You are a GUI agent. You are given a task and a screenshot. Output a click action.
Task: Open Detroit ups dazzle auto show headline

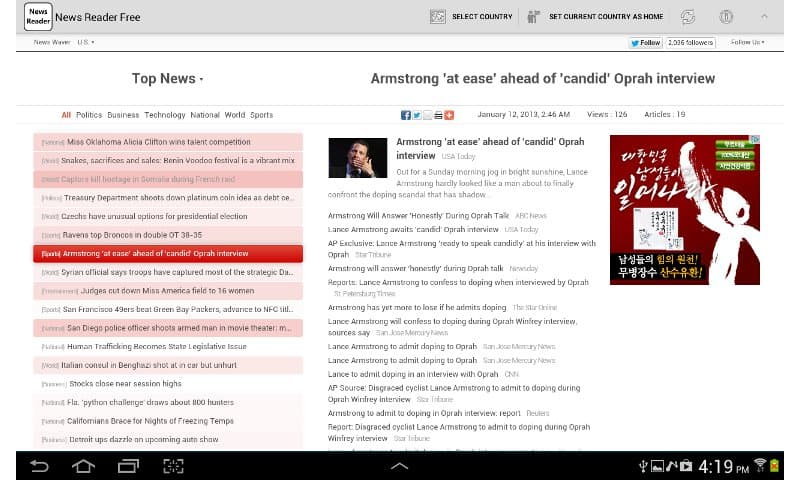pyautogui.click(x=168, y=440)
